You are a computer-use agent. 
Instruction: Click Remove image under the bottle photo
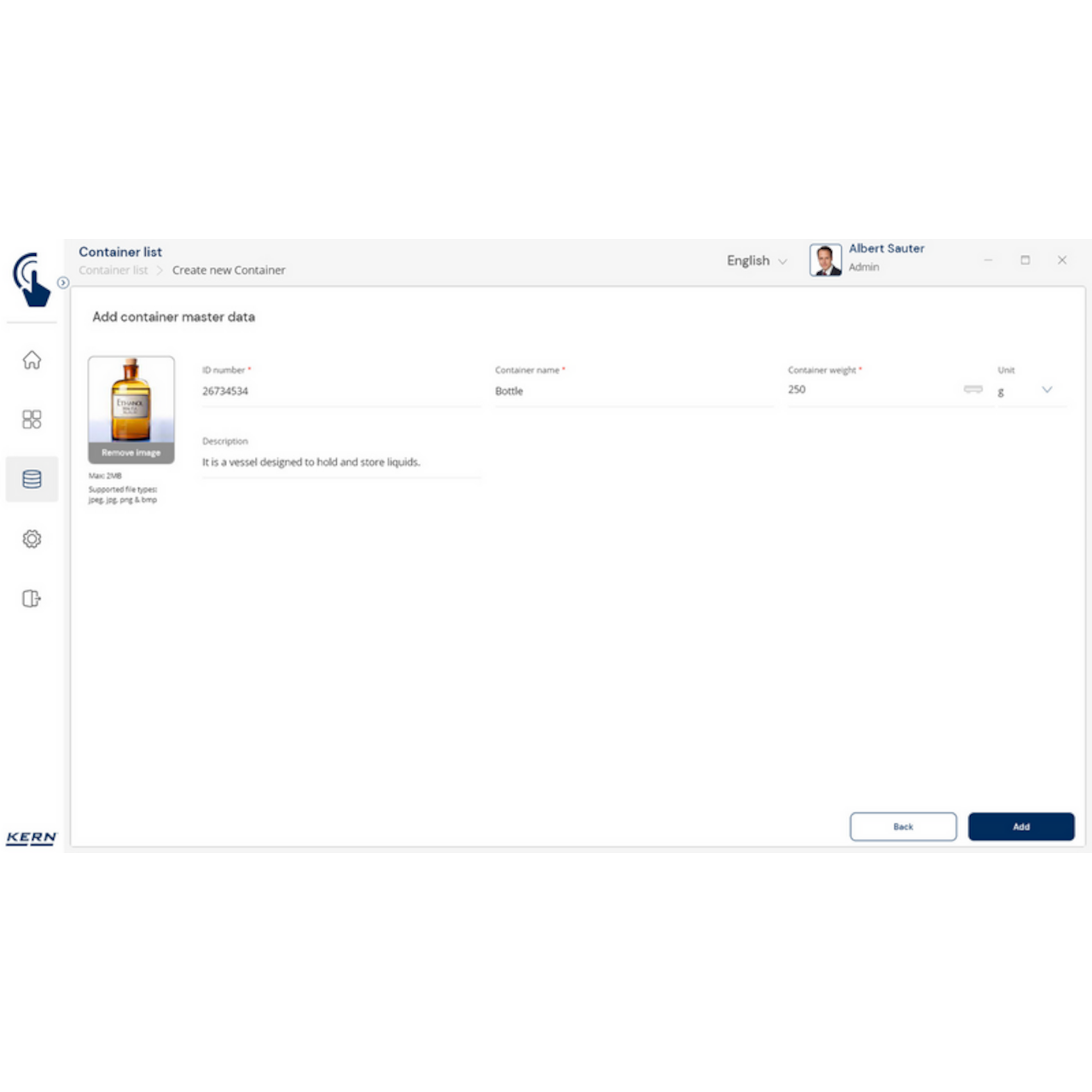click(x=131, y=453)
